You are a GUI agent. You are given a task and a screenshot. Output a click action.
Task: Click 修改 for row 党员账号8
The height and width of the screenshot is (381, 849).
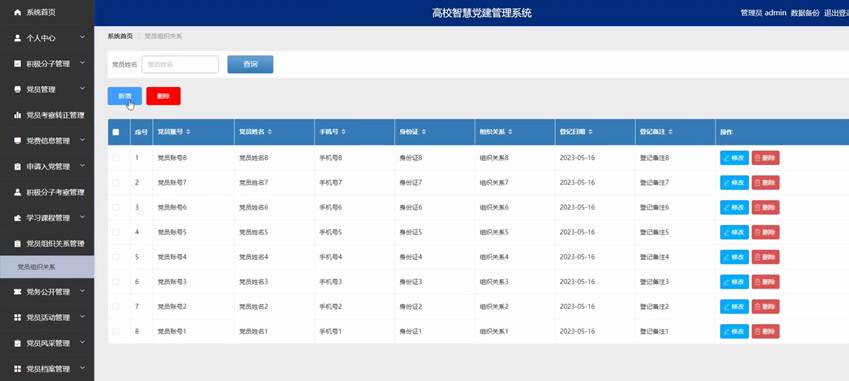tap(734, 158)
